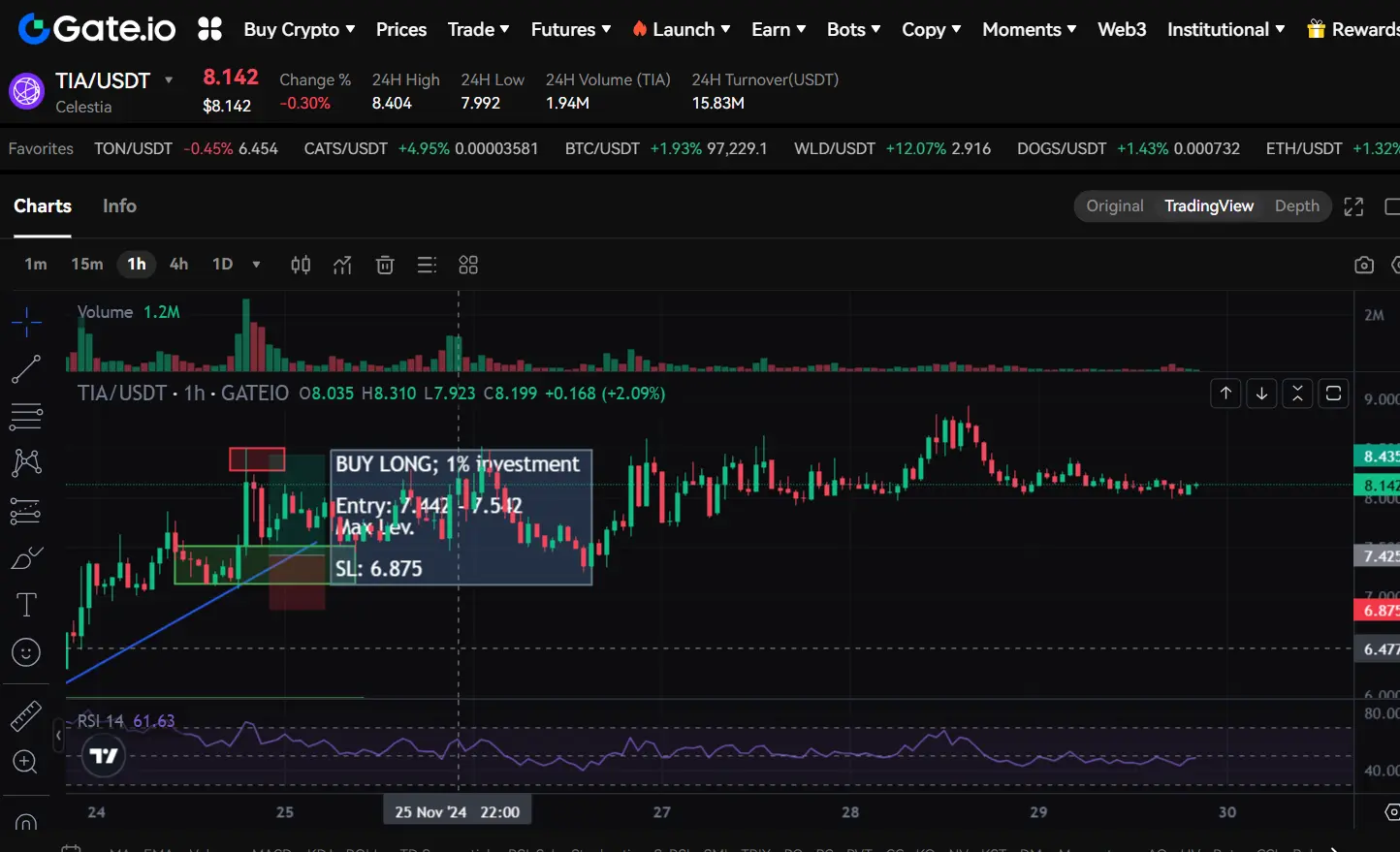The image size is (1400, 852).
Task: Switch to the Charts tab
Action: (43, 205)
